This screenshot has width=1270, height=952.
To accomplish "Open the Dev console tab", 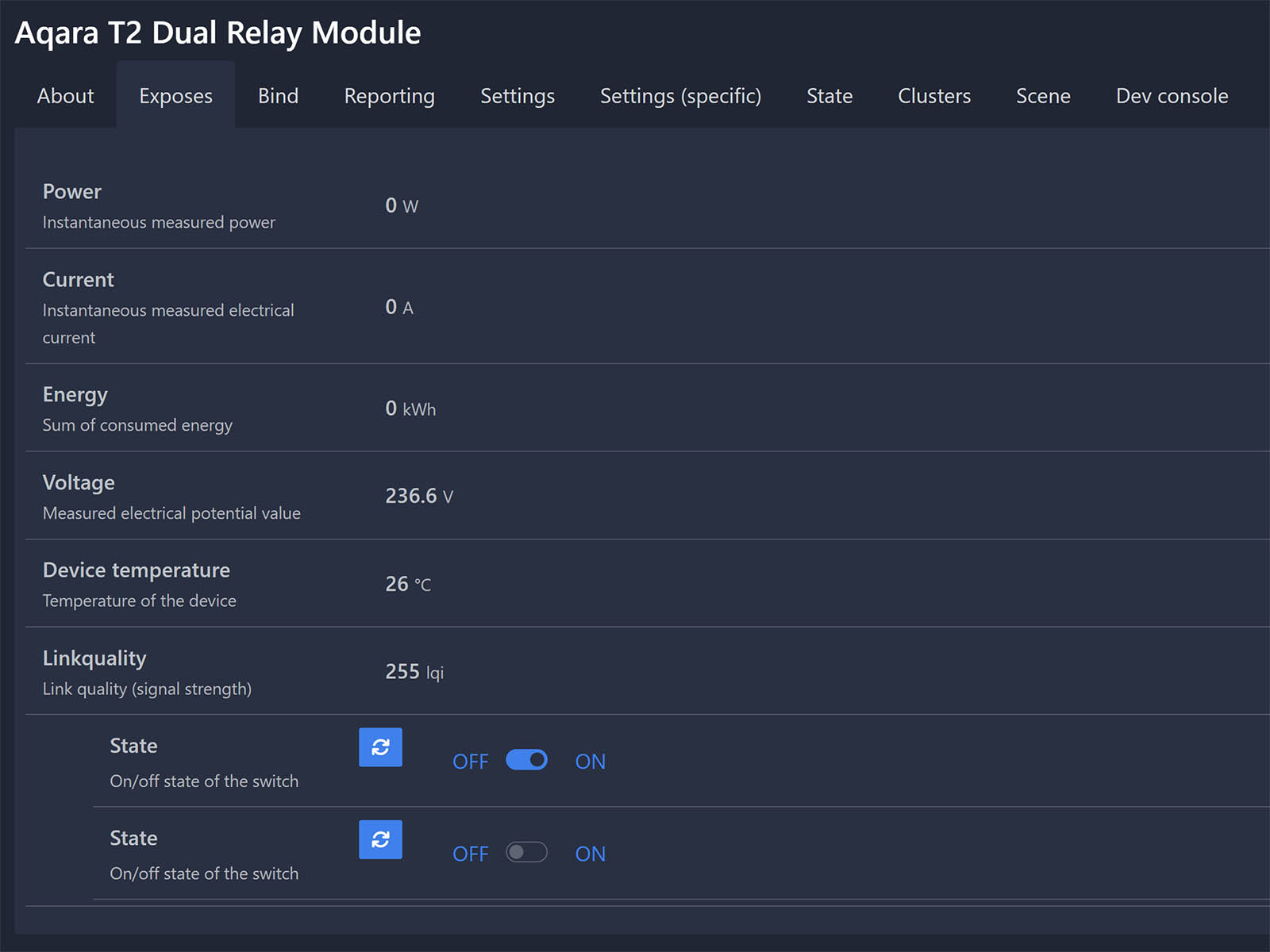I will [1172, 96].
